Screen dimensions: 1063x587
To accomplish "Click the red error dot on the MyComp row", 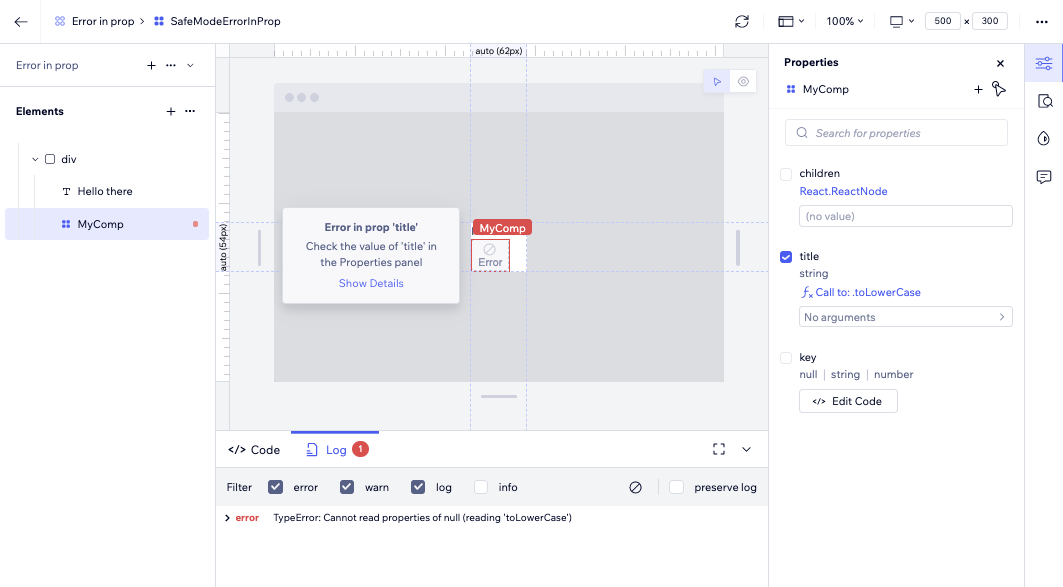I will [195, 224].
